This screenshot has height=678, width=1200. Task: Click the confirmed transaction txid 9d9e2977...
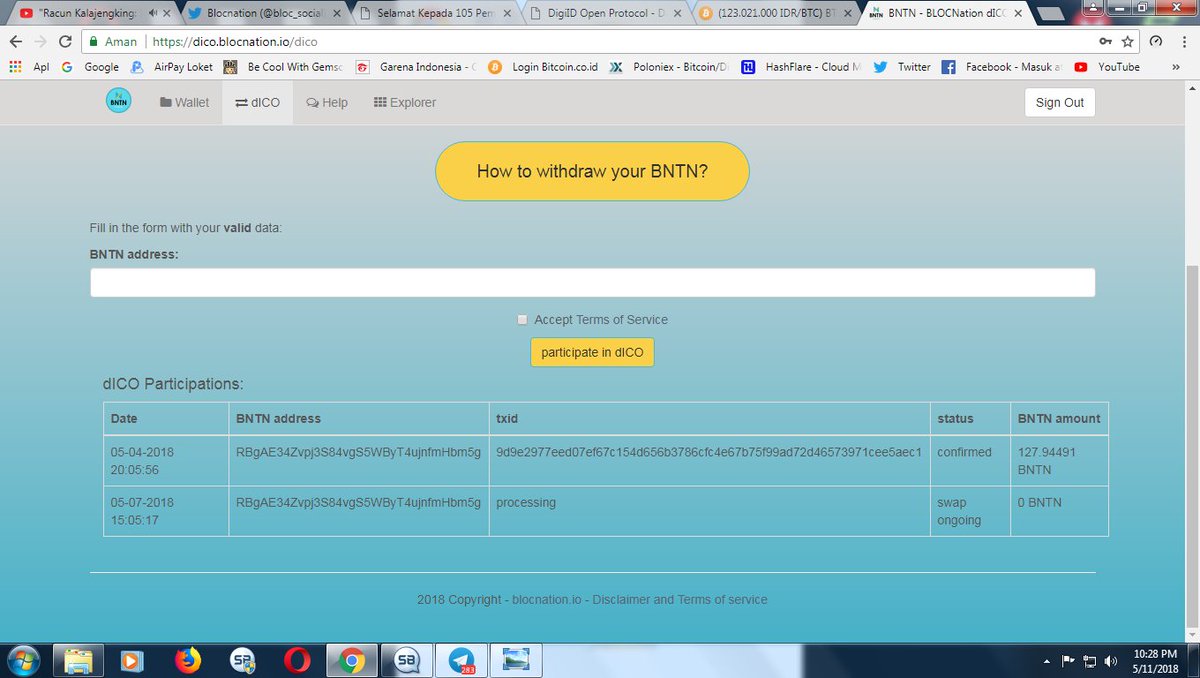(708, 452)
